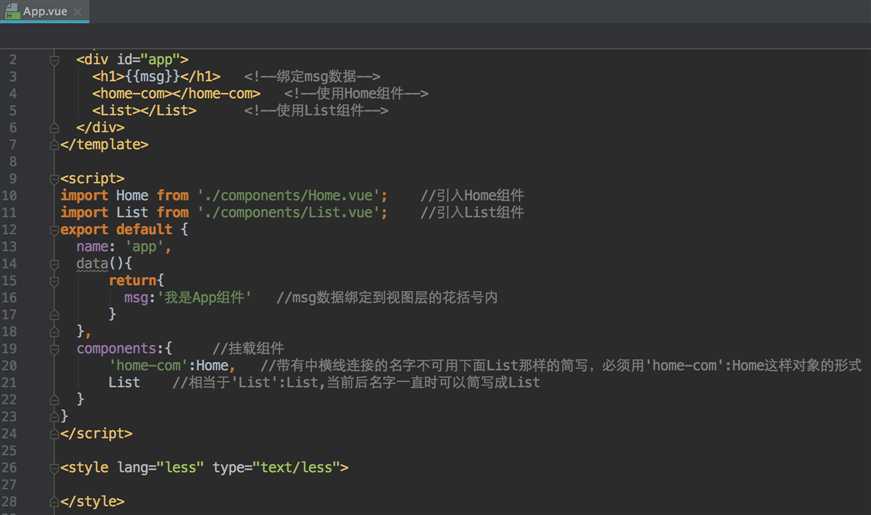Image resolution: width=871 pixels, height=515 pixels.
Task: Fold the data() function block
Action: [x=54, y=264]
